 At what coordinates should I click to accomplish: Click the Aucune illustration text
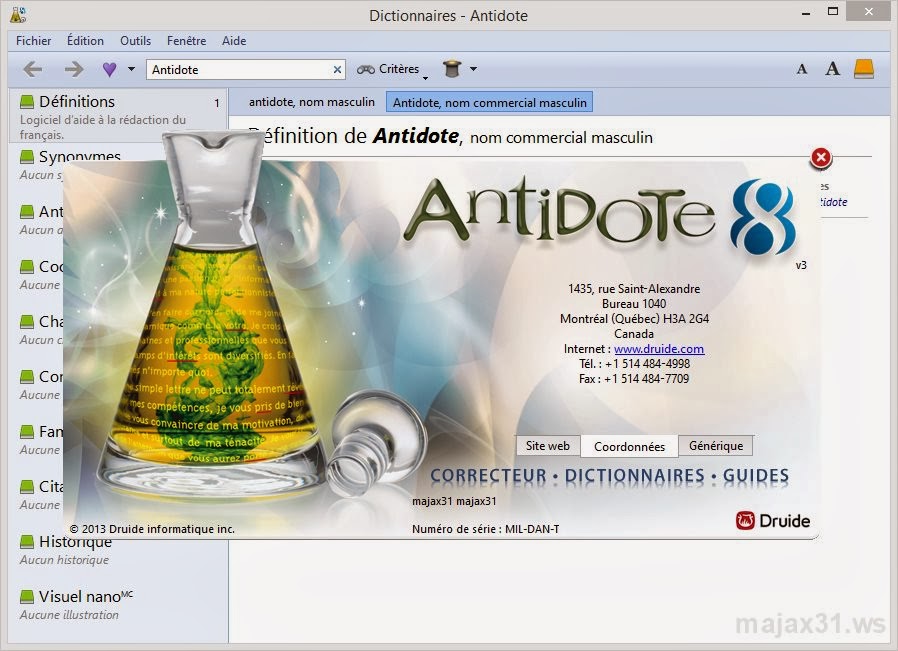pos(69,615)
